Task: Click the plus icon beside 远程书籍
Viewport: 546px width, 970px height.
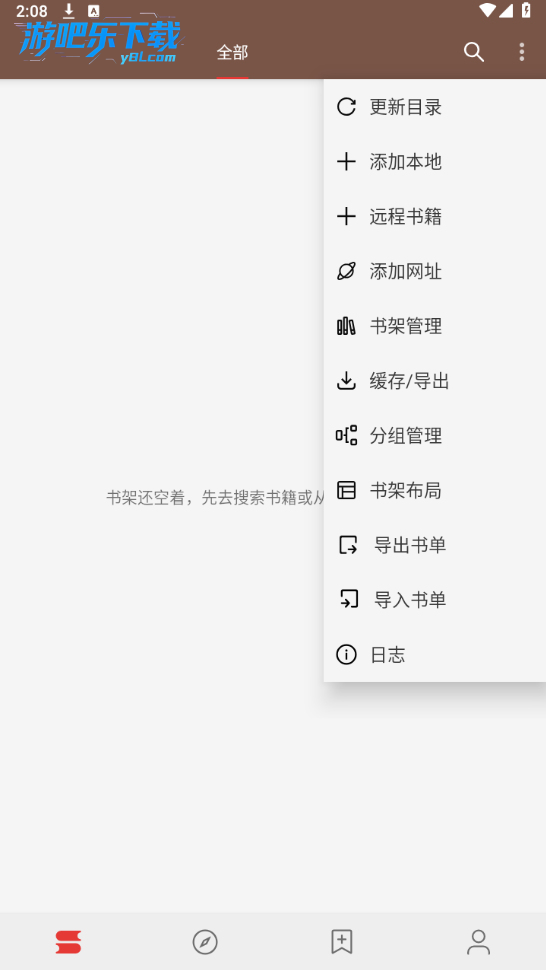Action: [x=346, y=217]
